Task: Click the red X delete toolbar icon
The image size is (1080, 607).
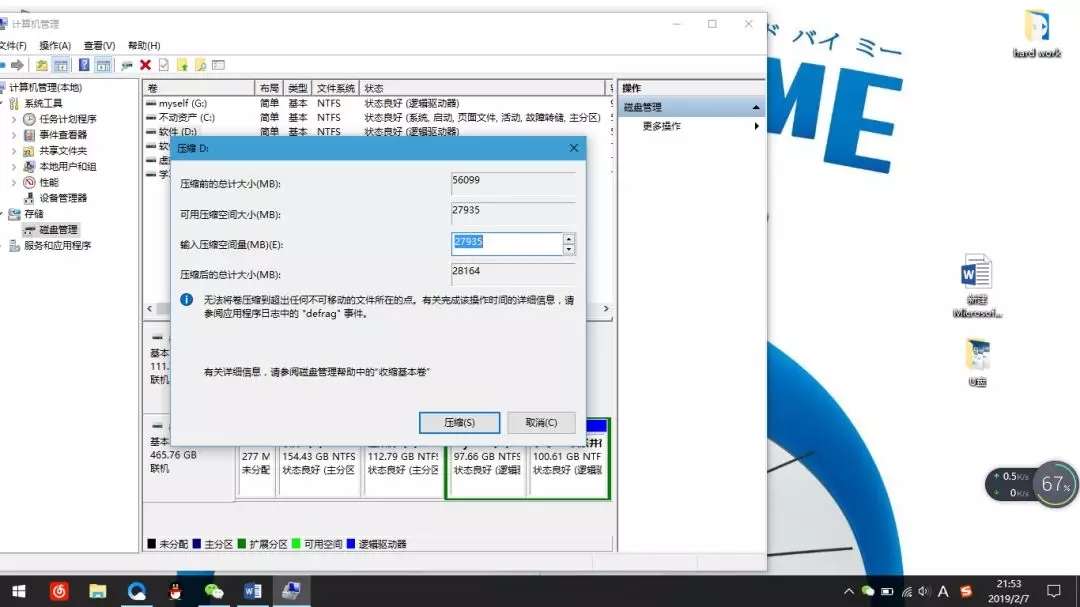Action: (148, 65)
